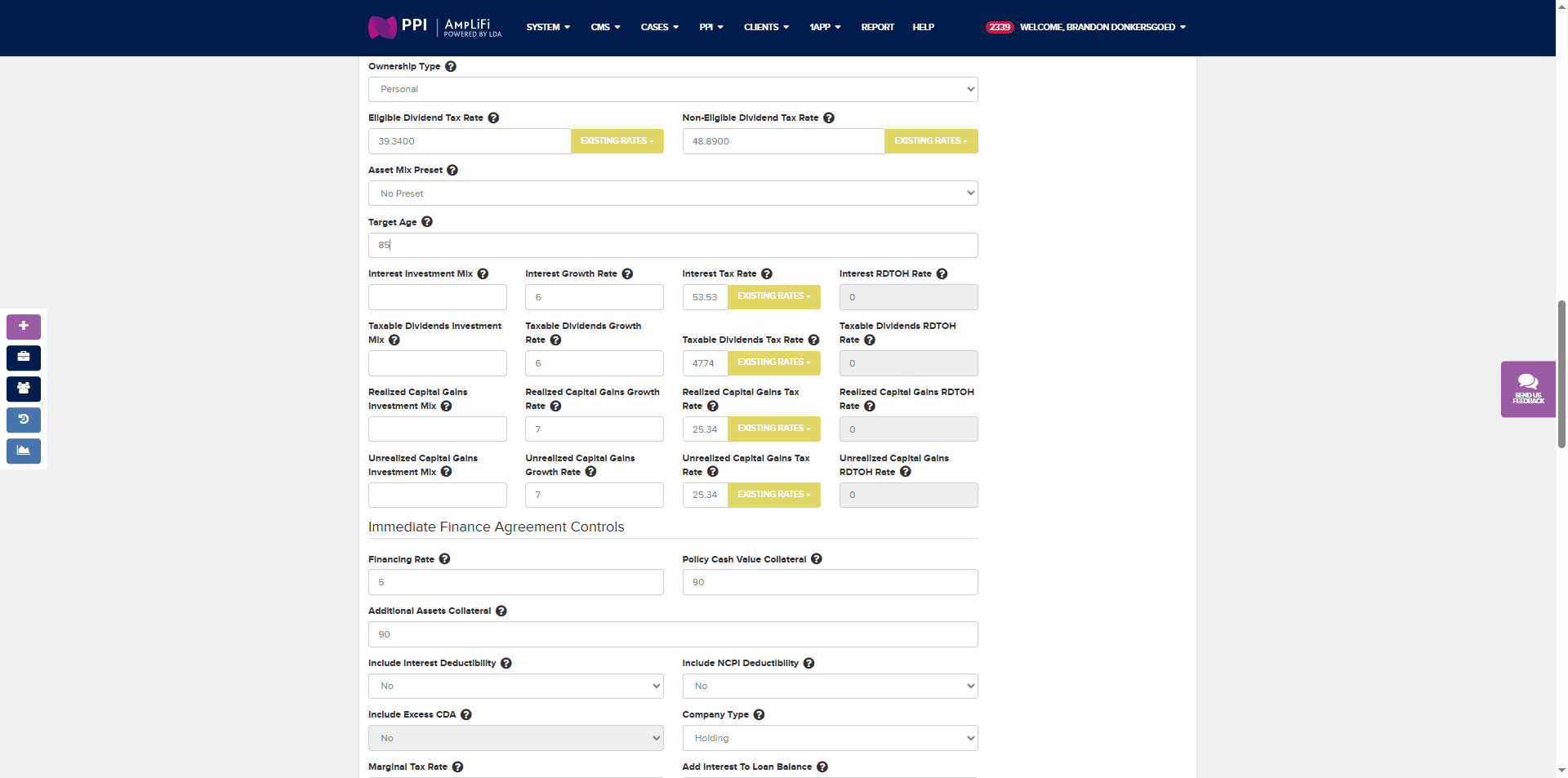Open the Ownership Type dropdown
Image resolution: width=1568 pixels, height=778 pixels.
(673, 89)
